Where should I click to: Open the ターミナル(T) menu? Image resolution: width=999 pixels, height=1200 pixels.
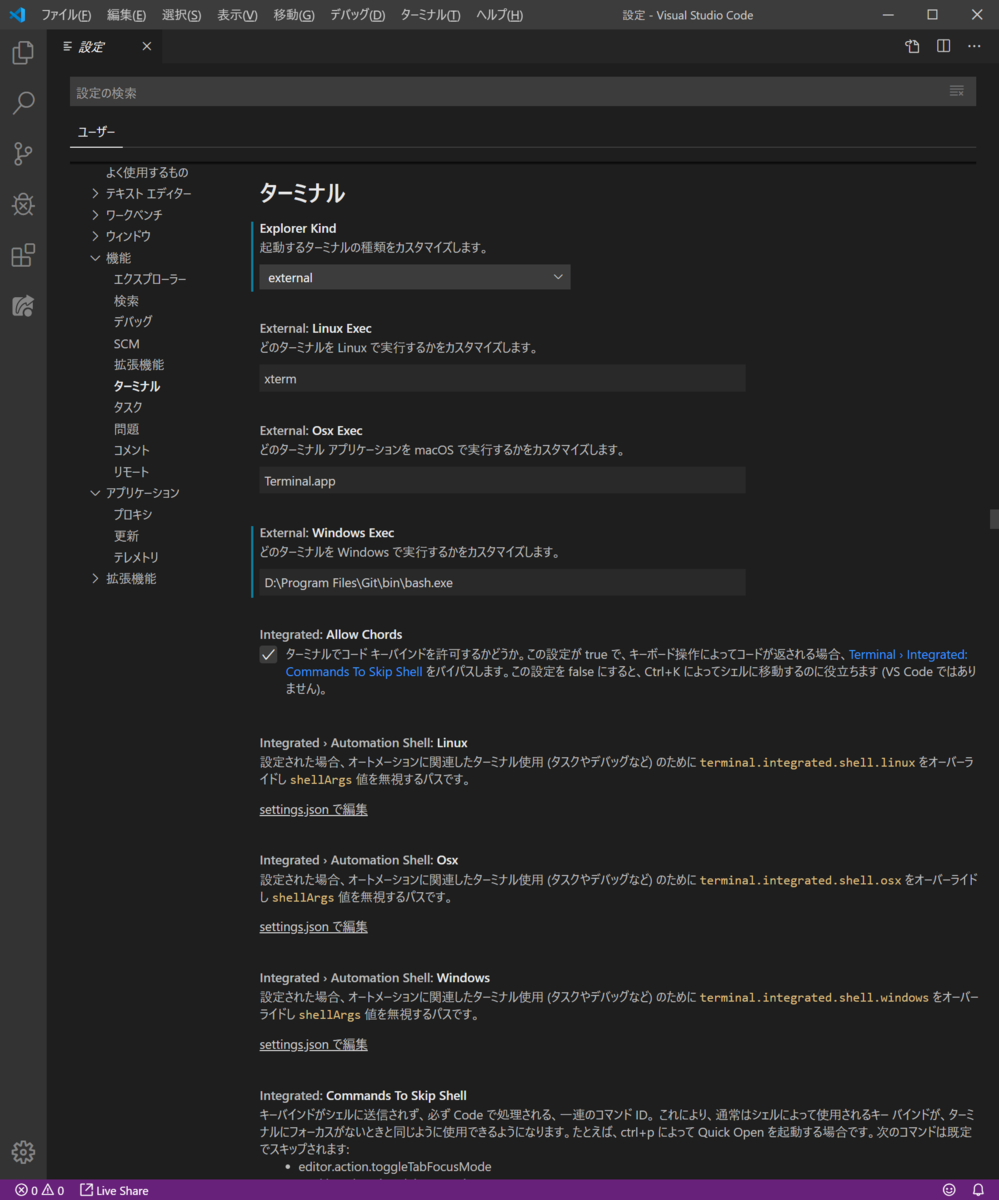[x=431, y=15]
